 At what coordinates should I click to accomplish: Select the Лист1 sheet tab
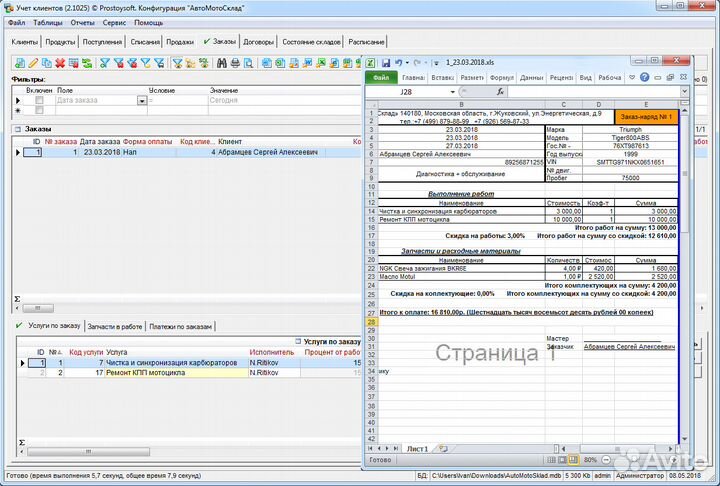(416, 448)
